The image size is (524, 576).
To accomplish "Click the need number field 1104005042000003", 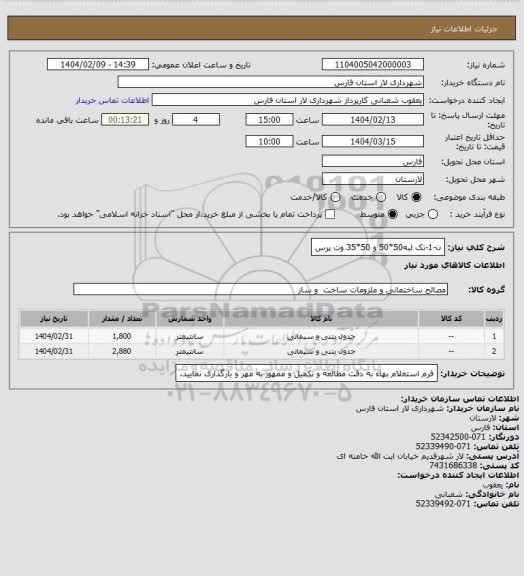I will [x=373, y=64].
